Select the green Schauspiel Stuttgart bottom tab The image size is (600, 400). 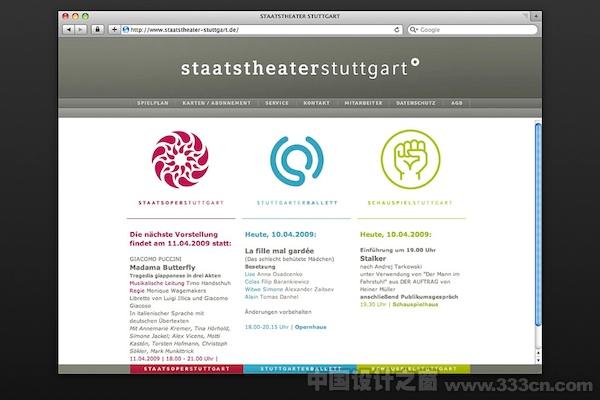click(x=414, y=369)
